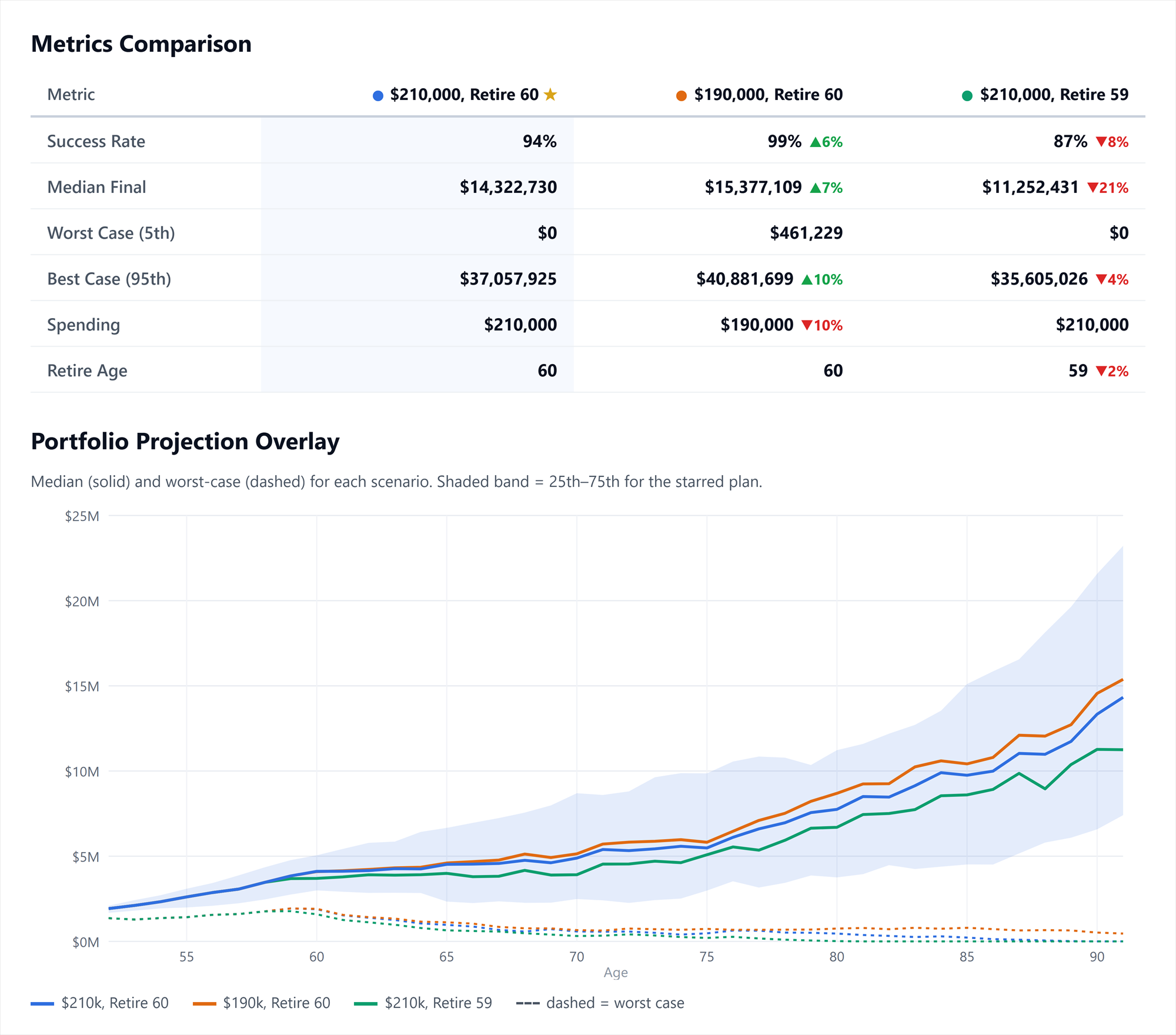Click the retire age 59 value

1078,370
